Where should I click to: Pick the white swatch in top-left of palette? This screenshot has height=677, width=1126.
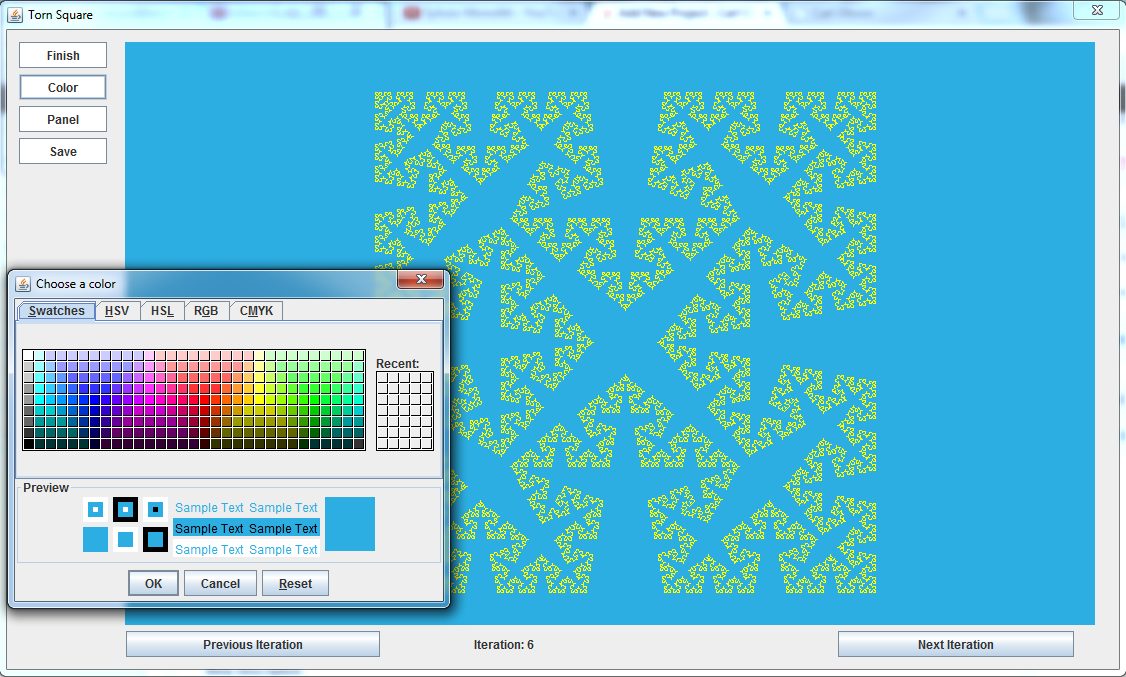pos(29,355)
